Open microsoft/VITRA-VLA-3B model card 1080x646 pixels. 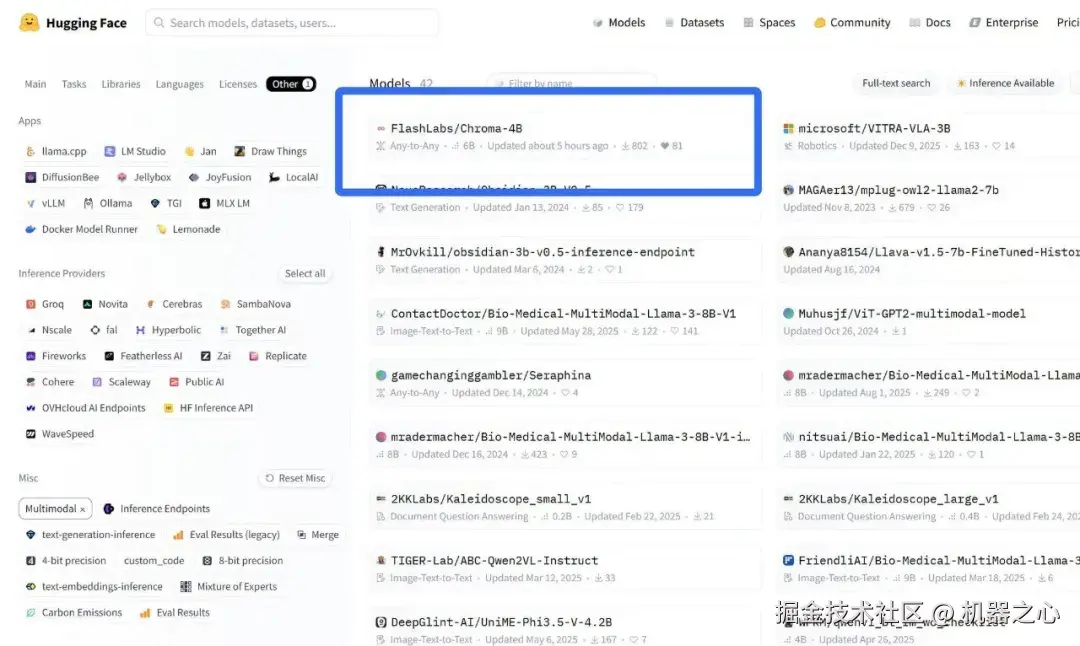pyautogui.click(x=873, y=128)
